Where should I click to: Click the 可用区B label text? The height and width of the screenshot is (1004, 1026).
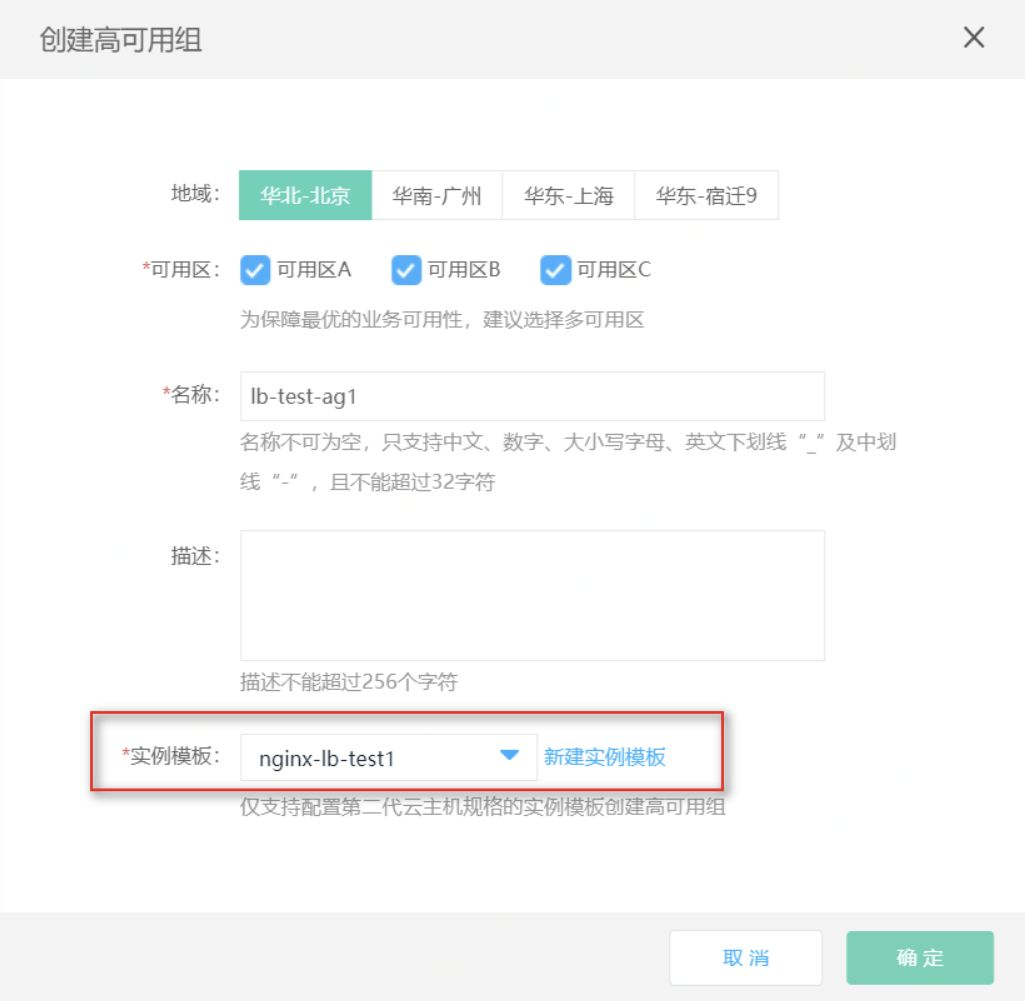point(464,270)
